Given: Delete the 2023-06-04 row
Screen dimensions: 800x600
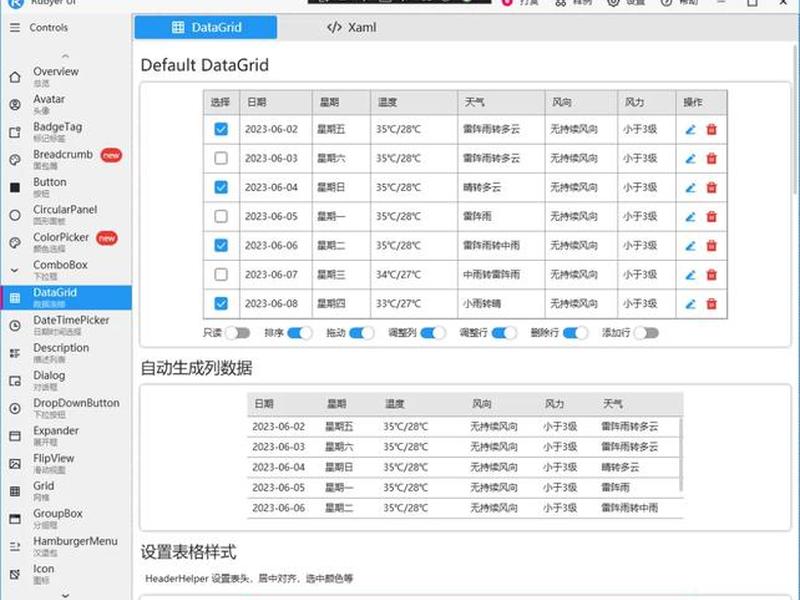Looking at the screenshot, I should click(x=711, y=188).
